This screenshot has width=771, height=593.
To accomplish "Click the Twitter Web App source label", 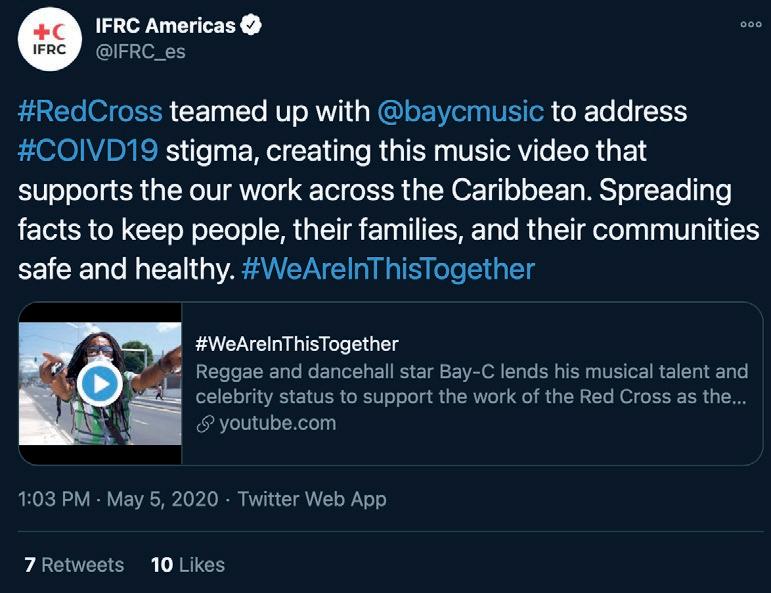I will (x=314, y=499).
